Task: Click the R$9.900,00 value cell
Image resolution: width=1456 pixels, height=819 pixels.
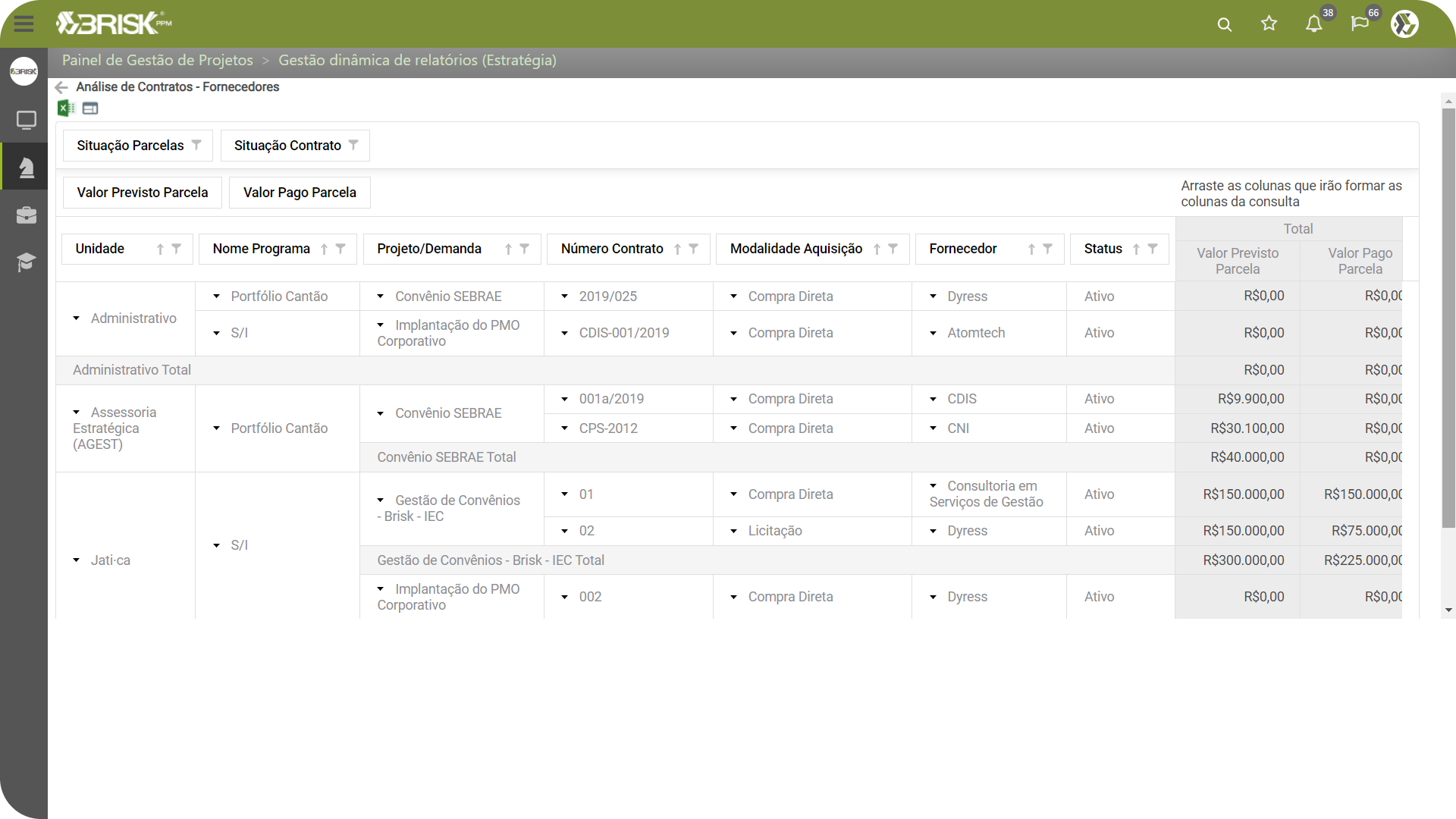Action: 1238,399
